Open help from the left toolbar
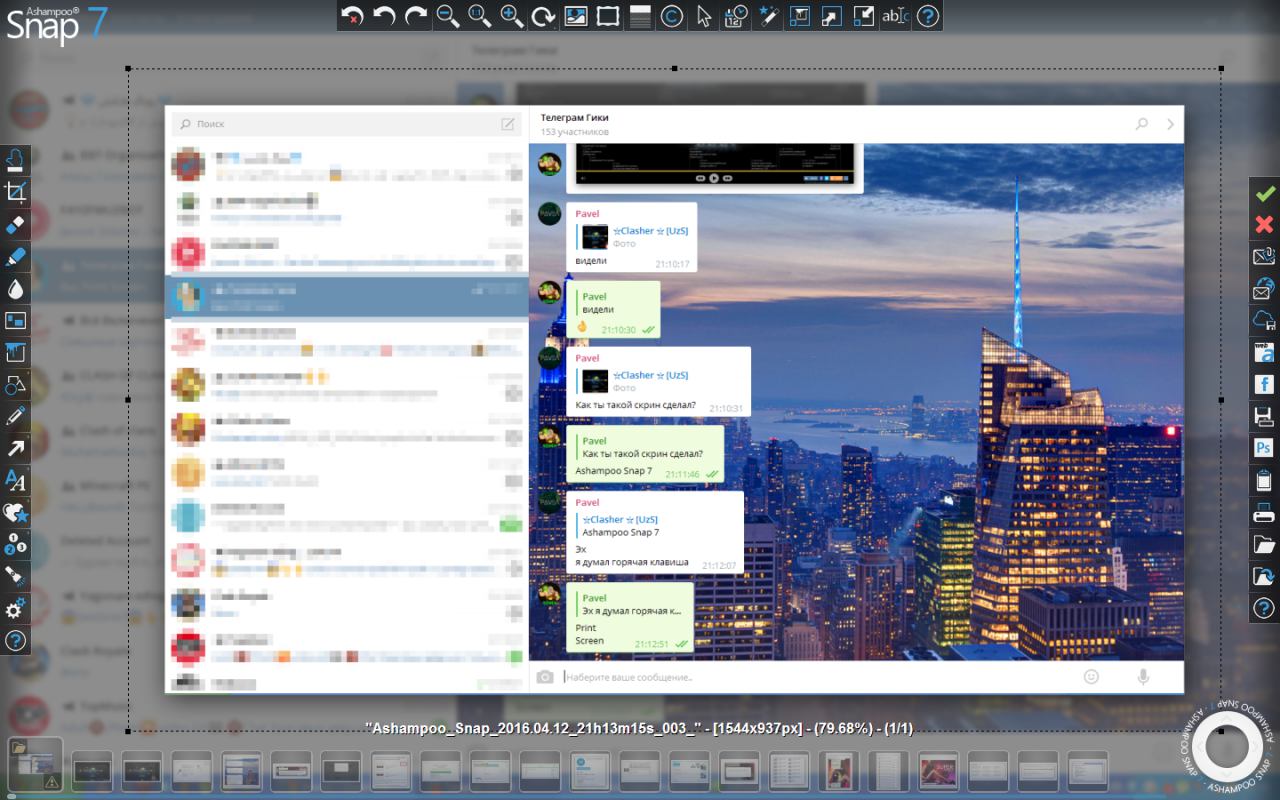The width and height of the screenshot is (1280, 800). (x=16, y=641)
